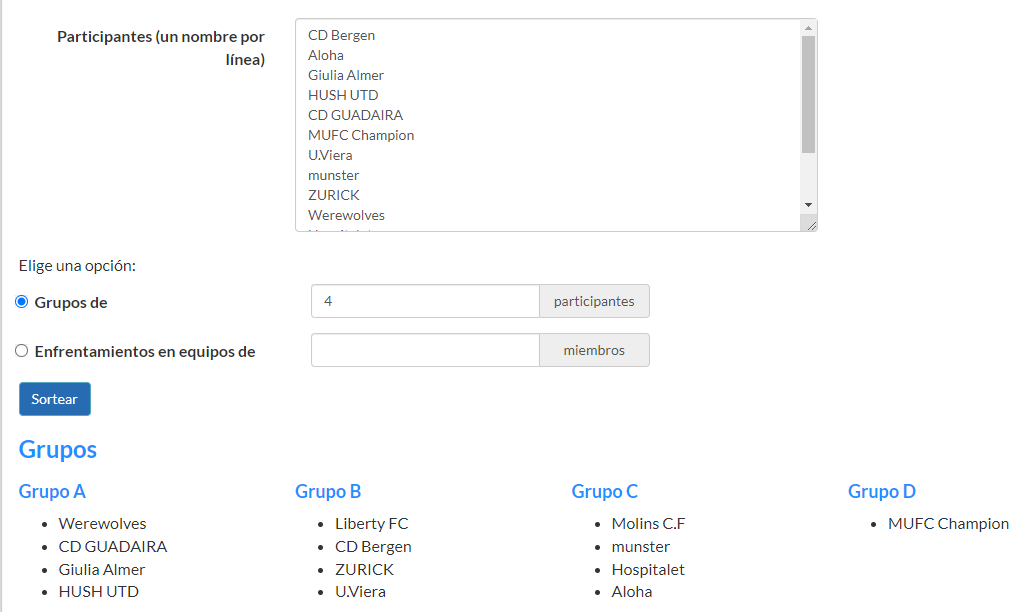Click the 'participantes' addon label

(594, 301)
